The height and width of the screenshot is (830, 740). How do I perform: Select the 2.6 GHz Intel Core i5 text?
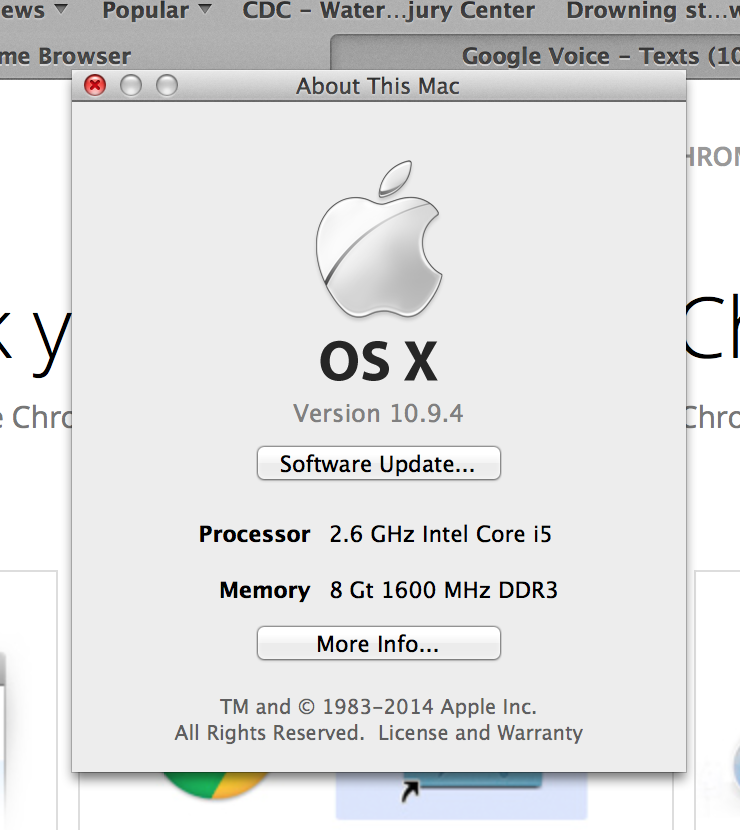440,534
